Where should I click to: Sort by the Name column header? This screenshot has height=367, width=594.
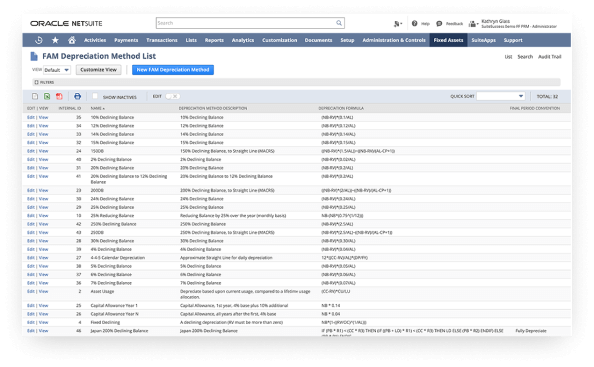coord(97,108)
